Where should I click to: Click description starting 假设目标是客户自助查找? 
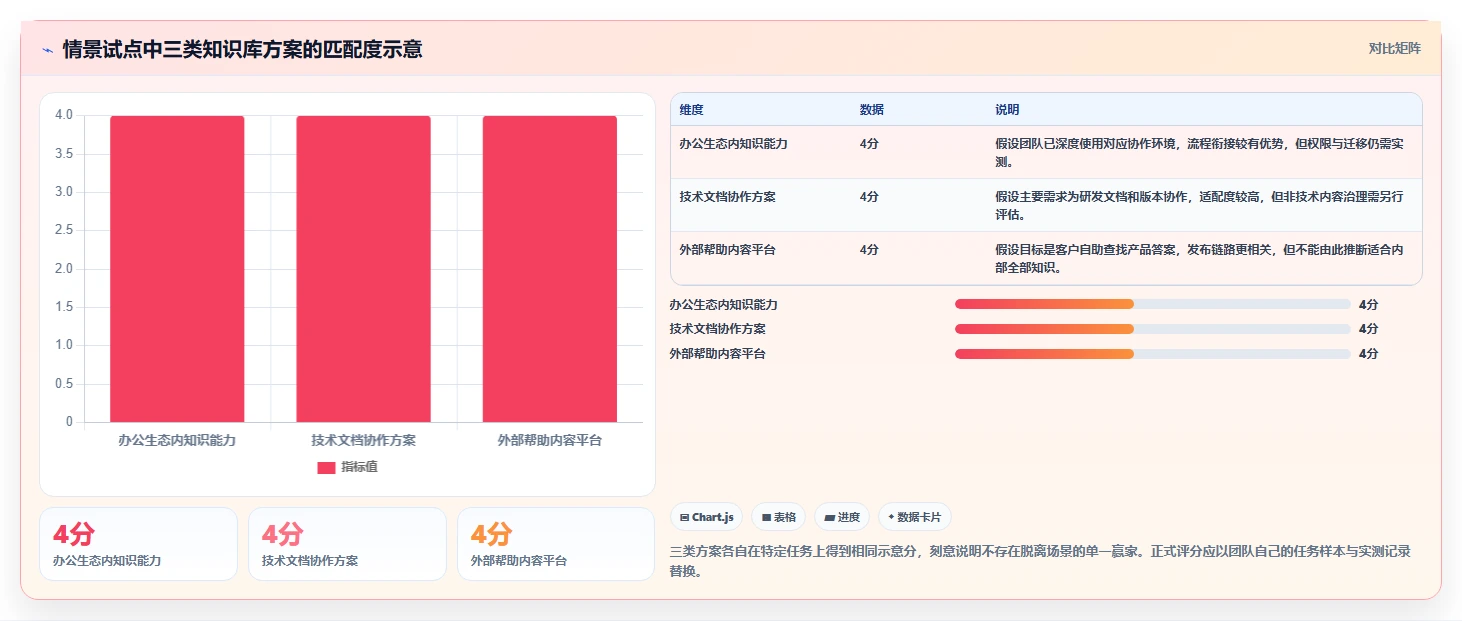(x=1200, y=259)
